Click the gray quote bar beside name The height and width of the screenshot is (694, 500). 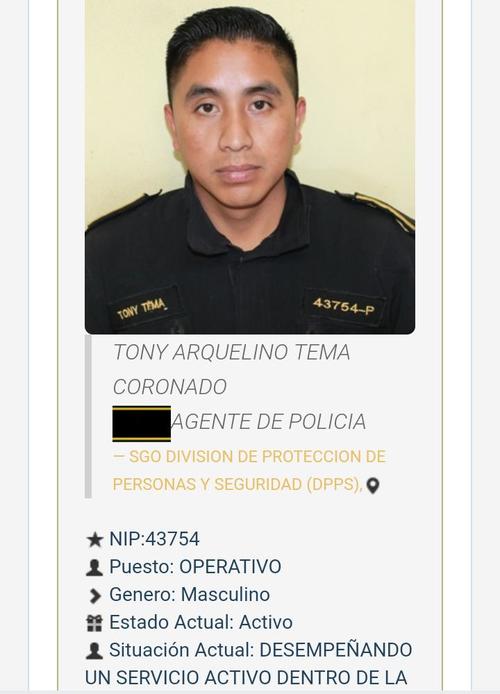88,416
